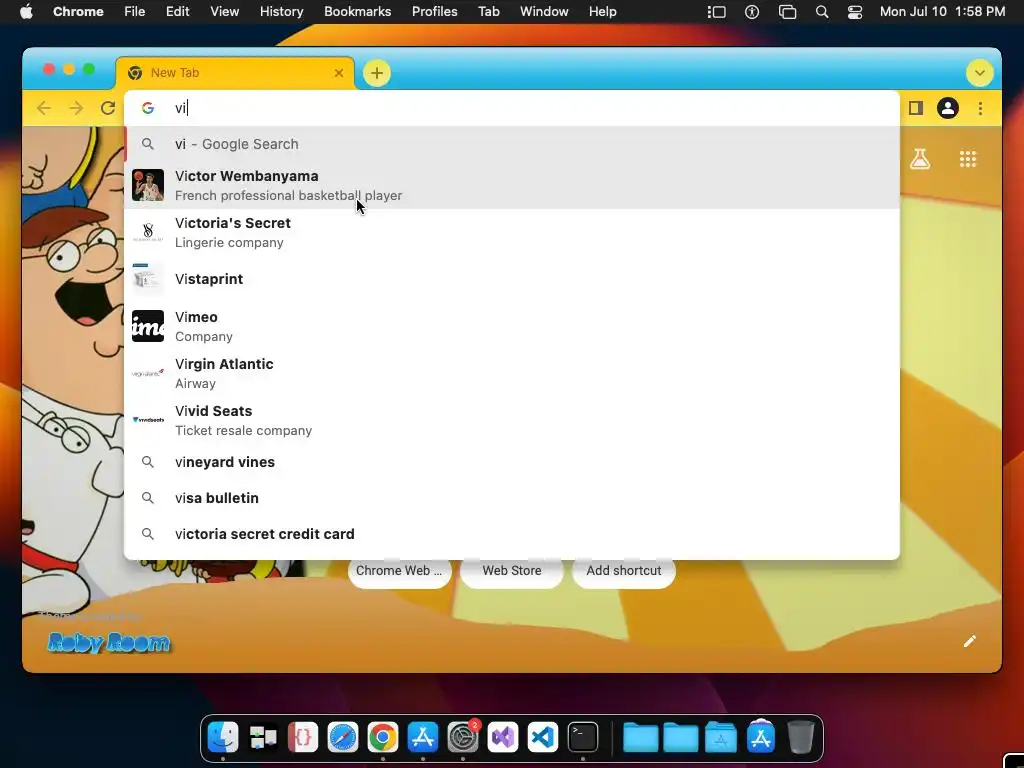Open Safari from the Dock
The height and width of the screenshot is (768, 1024).
[x=343, y=737]
